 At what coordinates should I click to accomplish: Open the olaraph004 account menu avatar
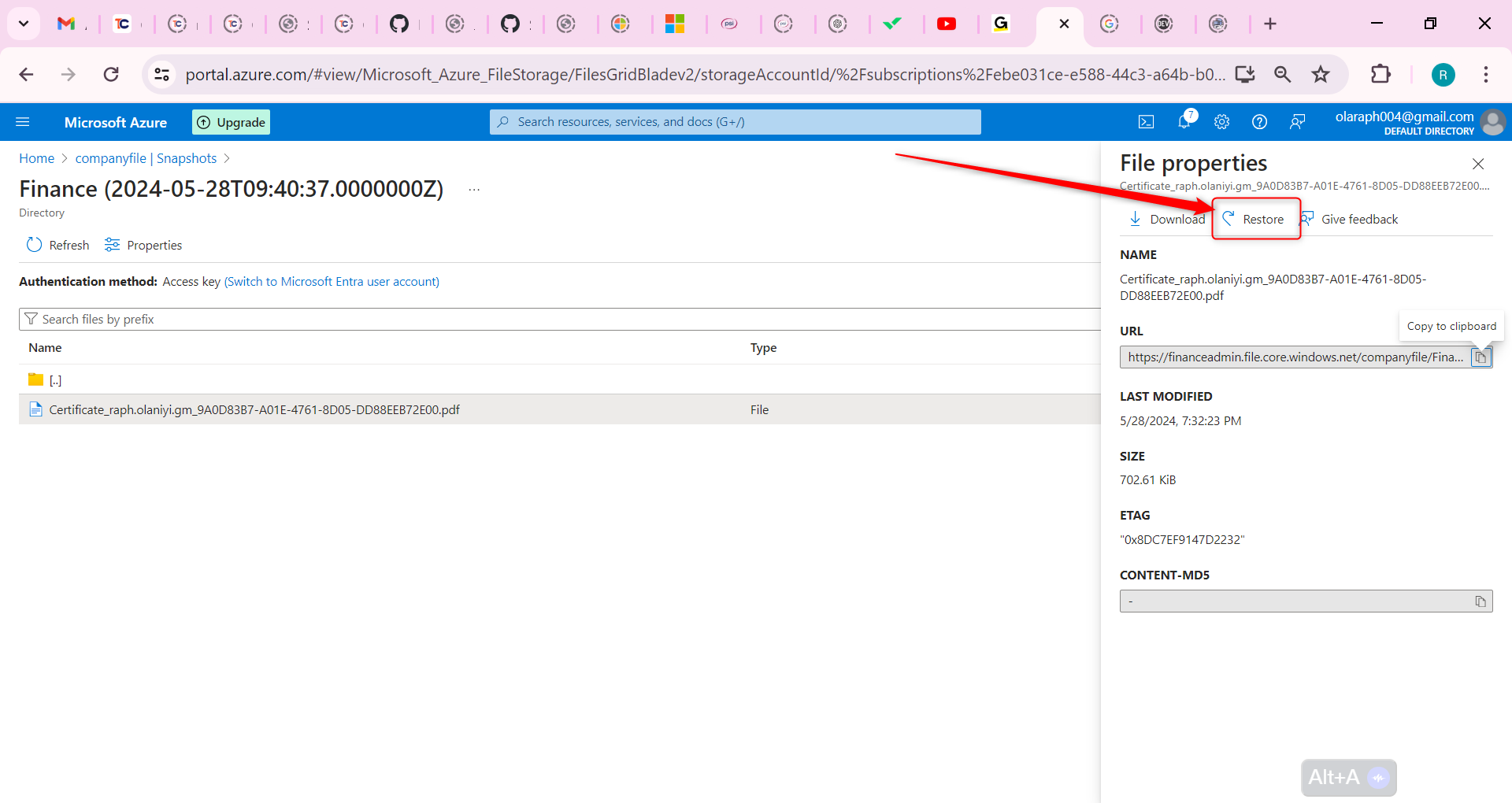tap(1492, 122)
